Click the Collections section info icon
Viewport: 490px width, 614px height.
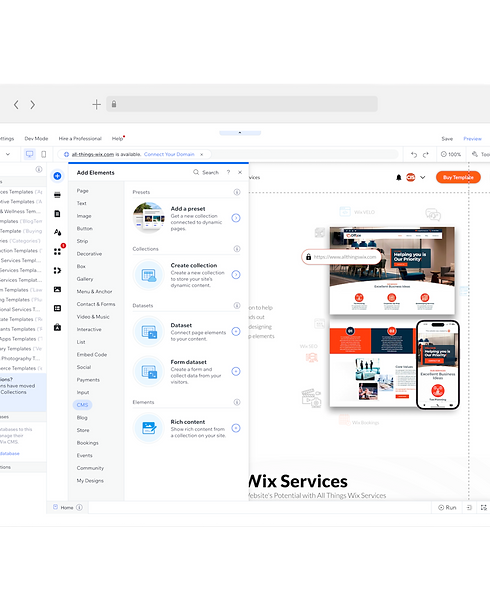tap(237, 249)
